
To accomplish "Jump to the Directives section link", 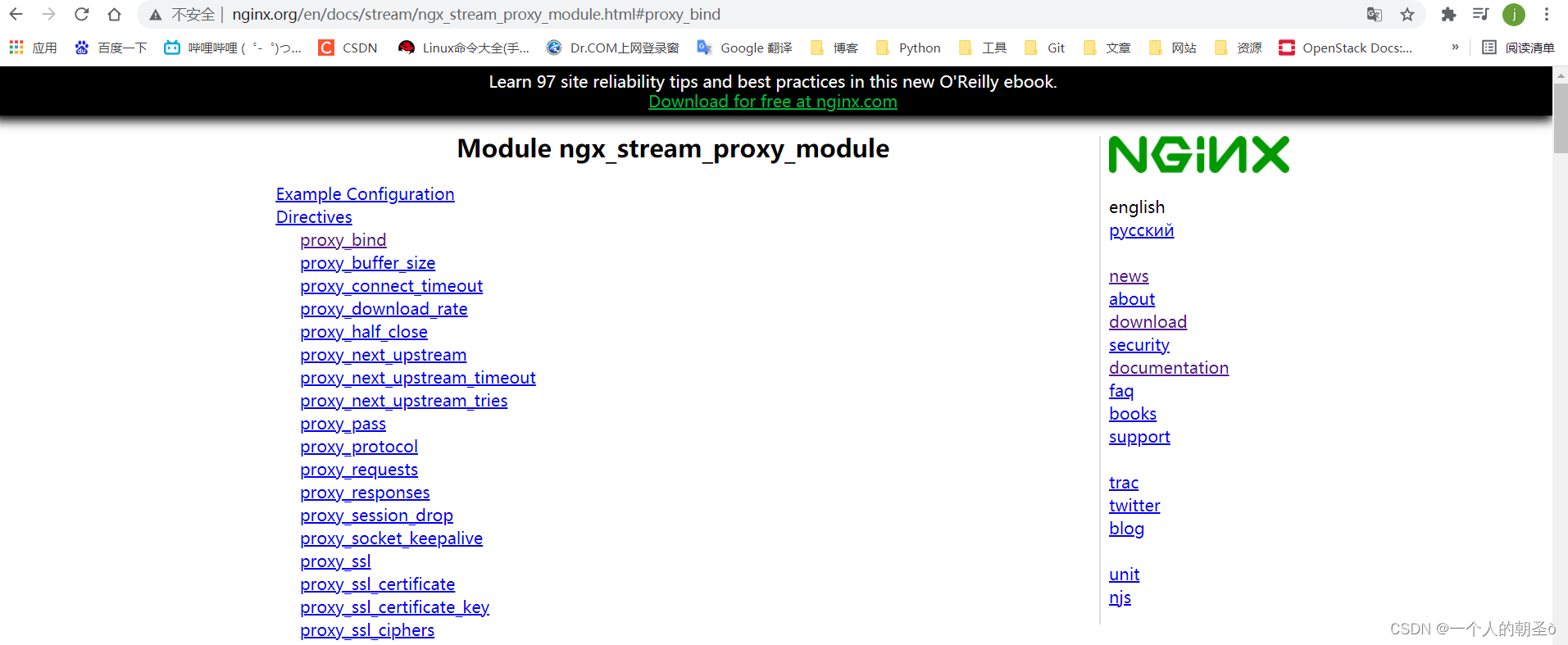I will [314, 217].
